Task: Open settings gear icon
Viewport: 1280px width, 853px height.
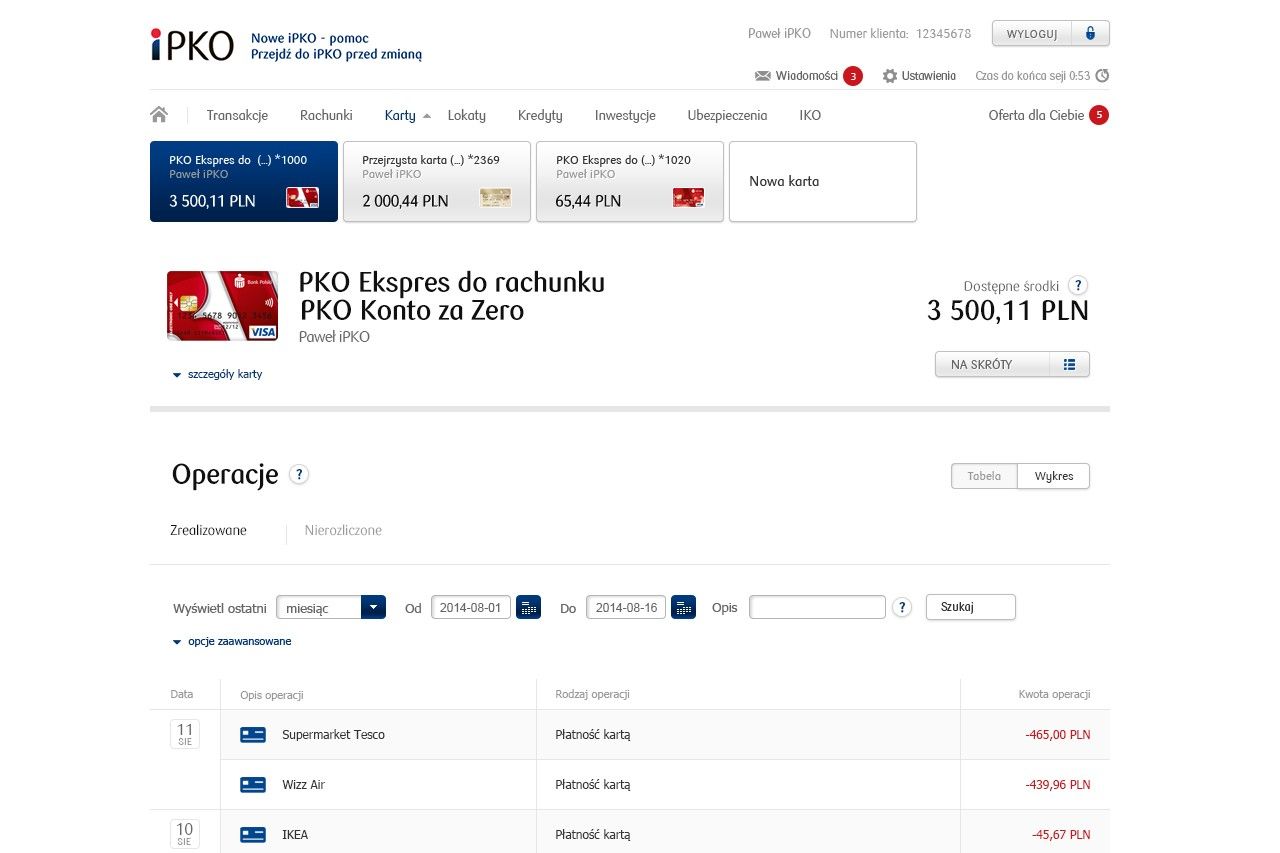Action: coord(890,76)
